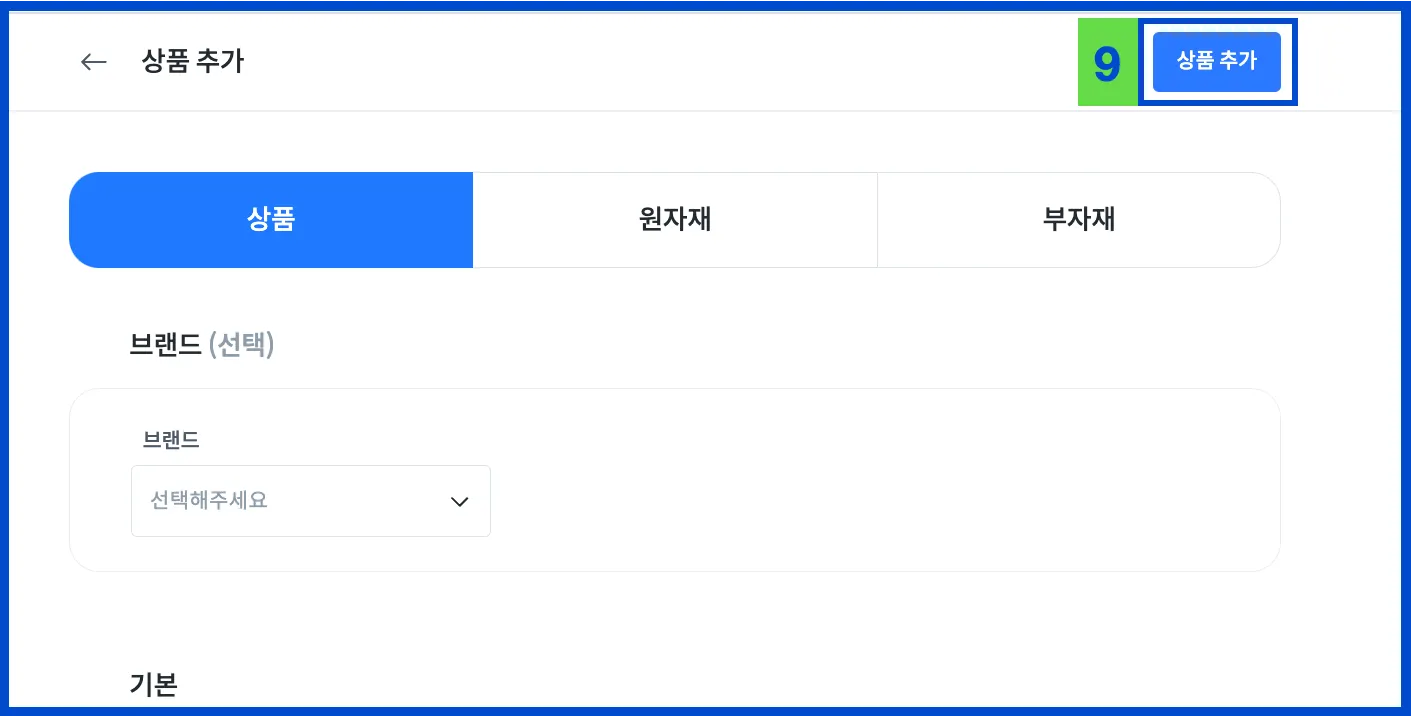
Task: Expand the brand list via chevron arrow
Action: pyautogui.click(x=460, y=502)
